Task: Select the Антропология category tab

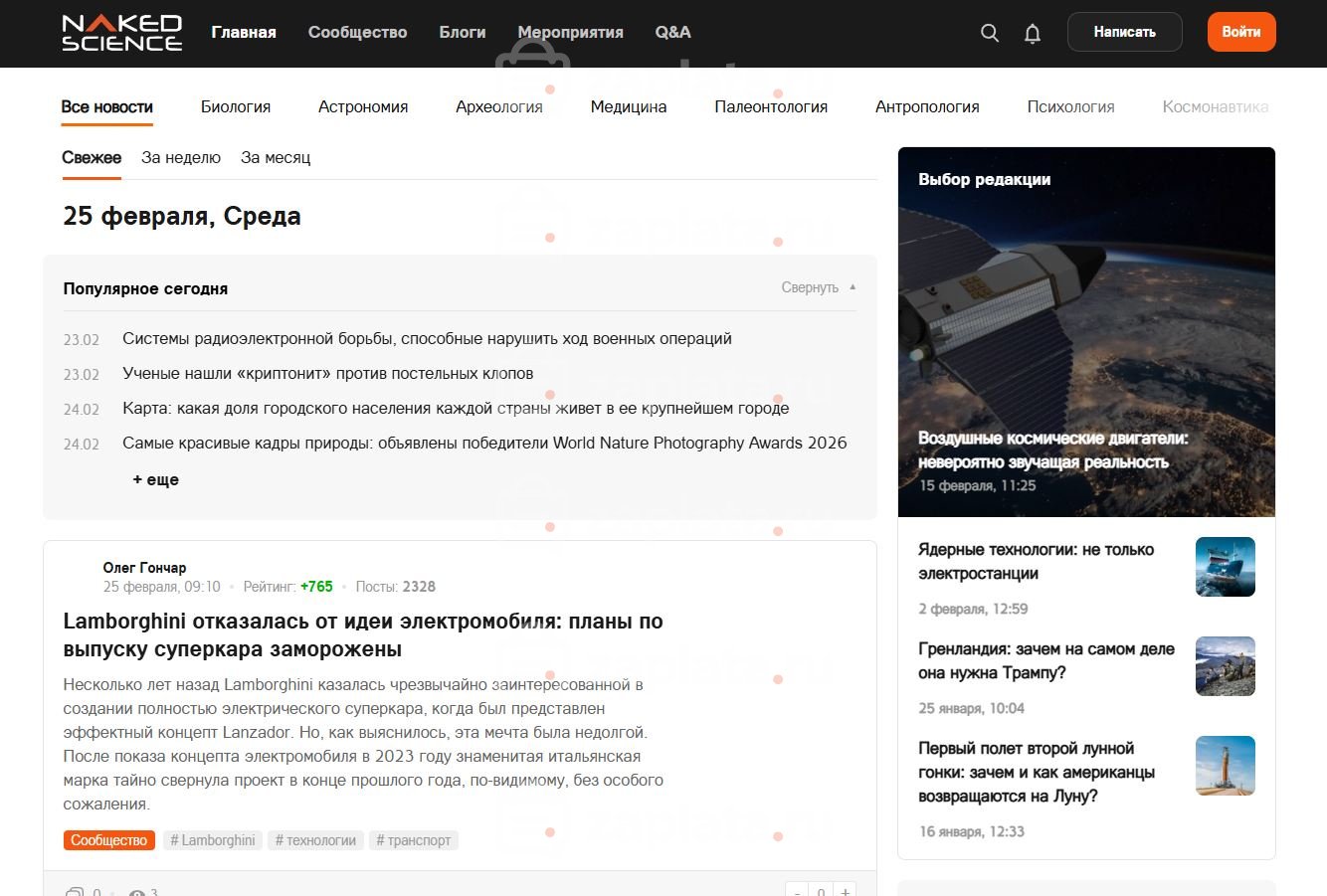Action: point(927,106)
